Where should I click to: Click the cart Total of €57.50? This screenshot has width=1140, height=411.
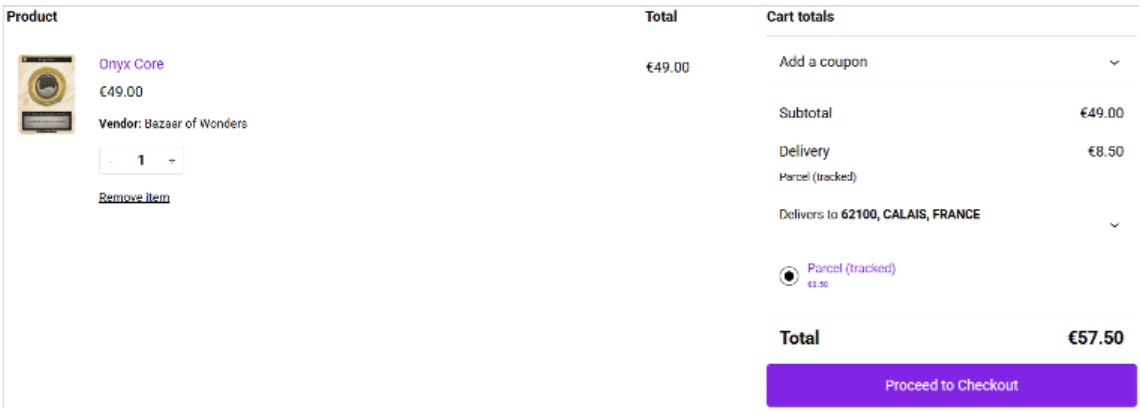click(1096, 338)
